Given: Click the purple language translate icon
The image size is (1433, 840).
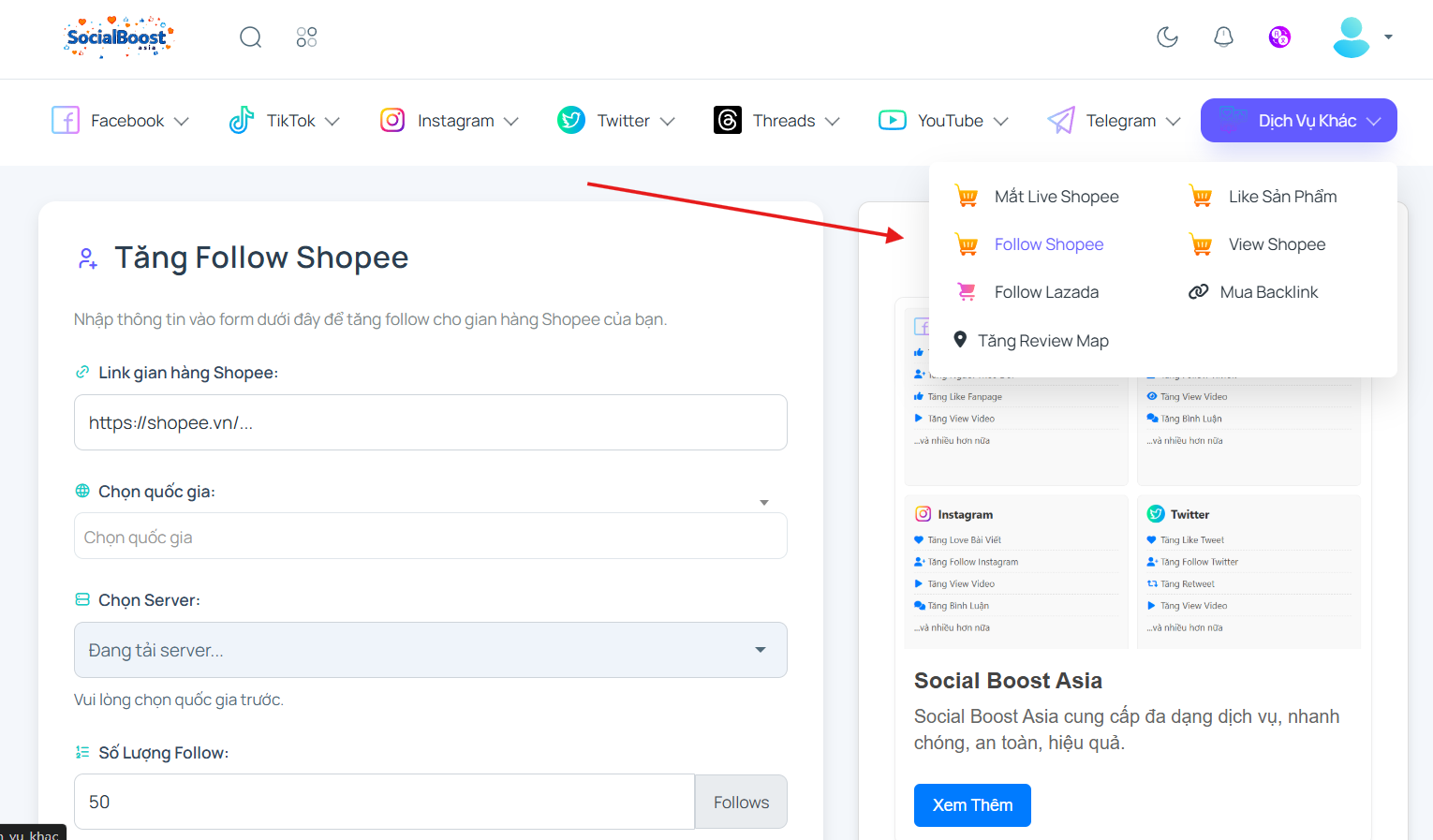Looking at the screenshot, I should (x=1279, y=37).
